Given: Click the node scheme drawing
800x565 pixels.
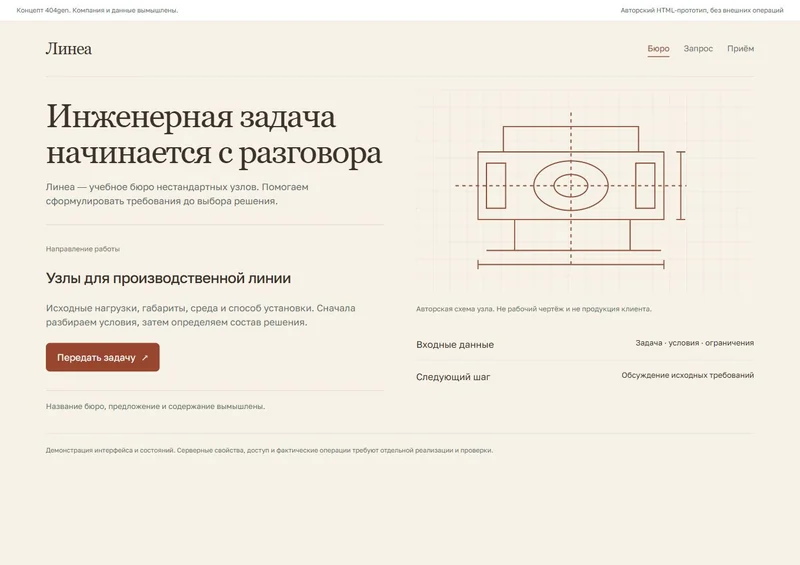Looking at the screenshot, I should (585, 192).
